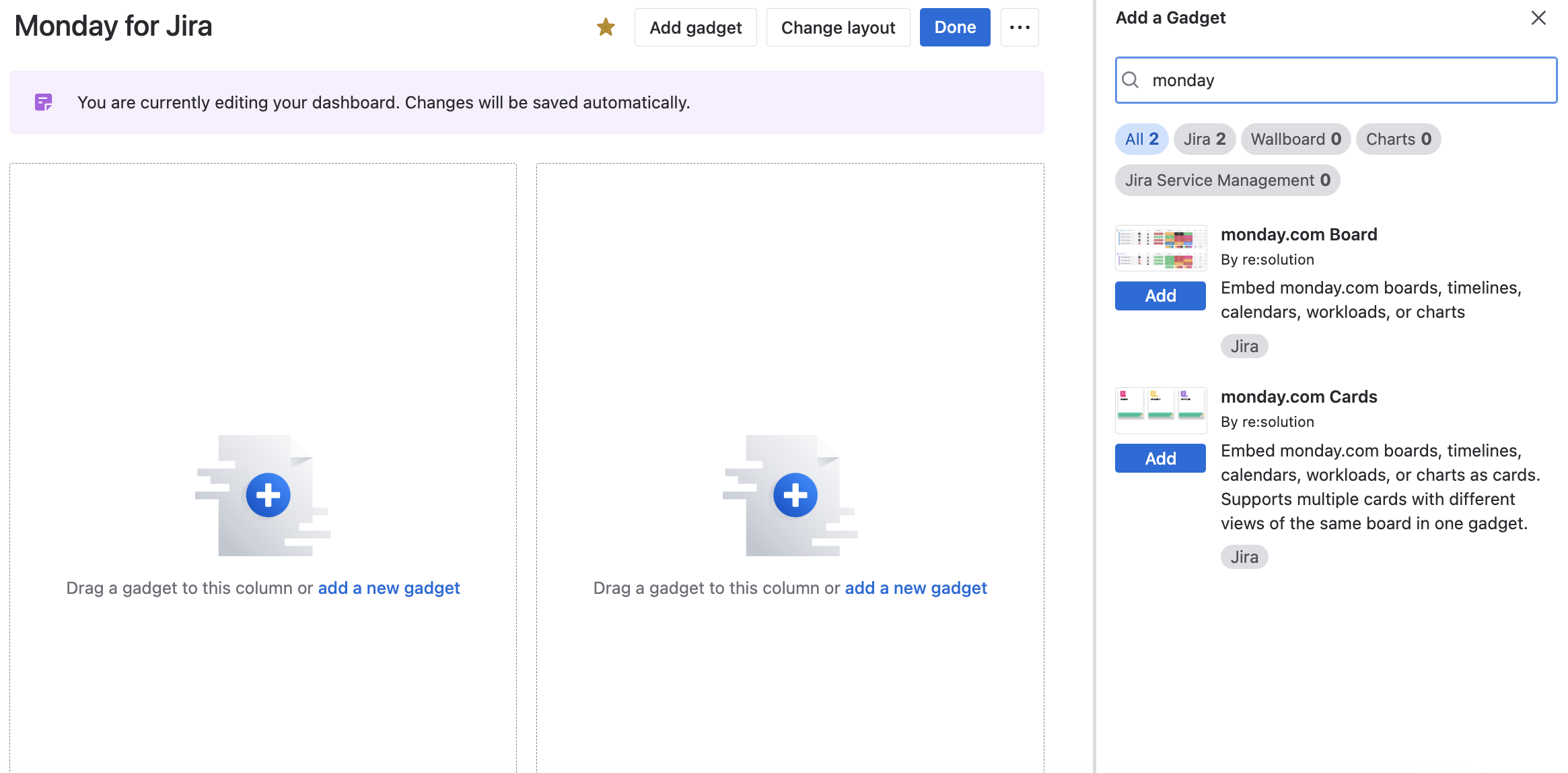Open Change layout options
The width and height of the screenshot is (1568, 773).
838,27
